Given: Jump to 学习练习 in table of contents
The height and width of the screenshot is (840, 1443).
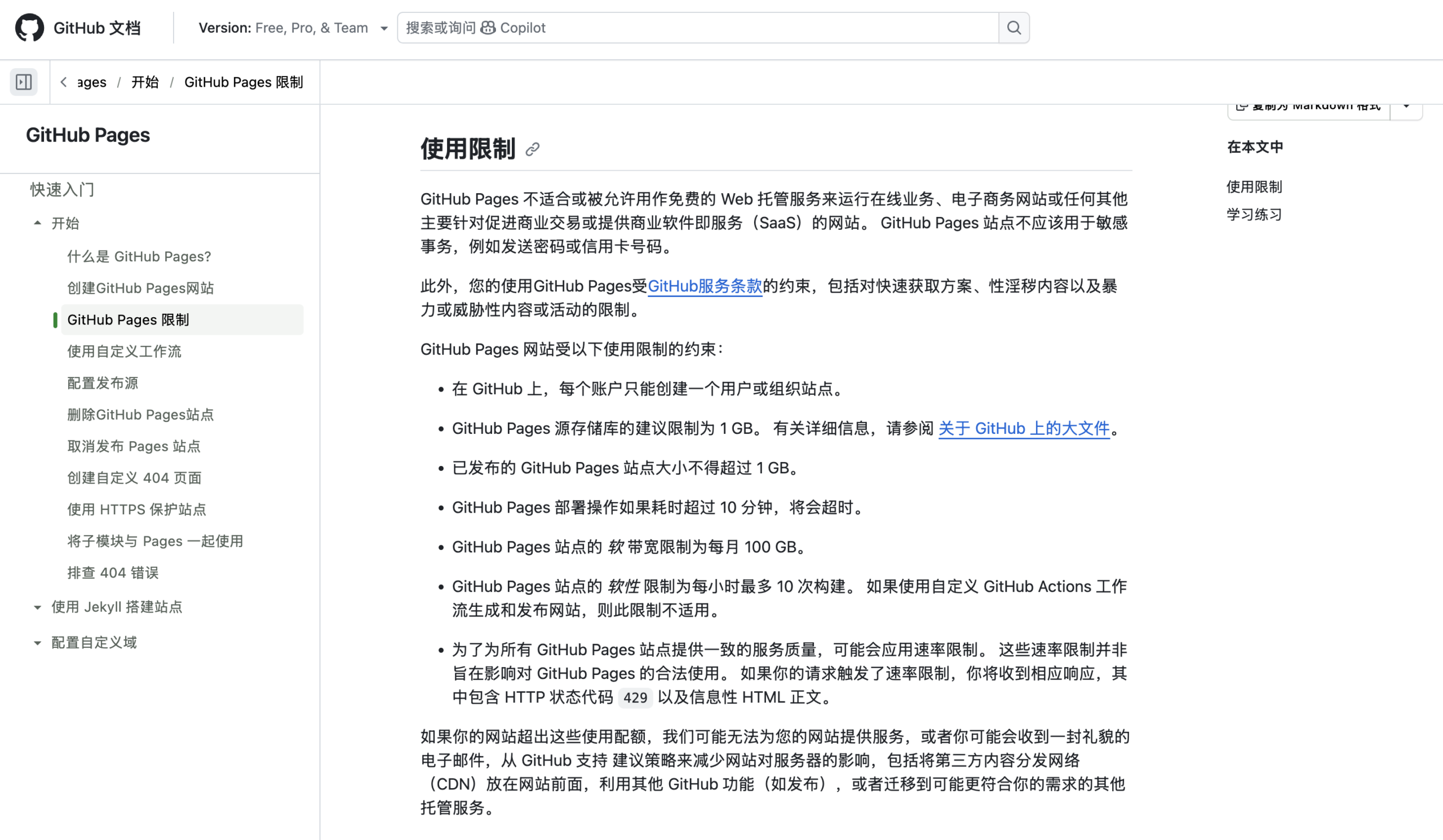Looking at the screenshot, I should 1254,215.
